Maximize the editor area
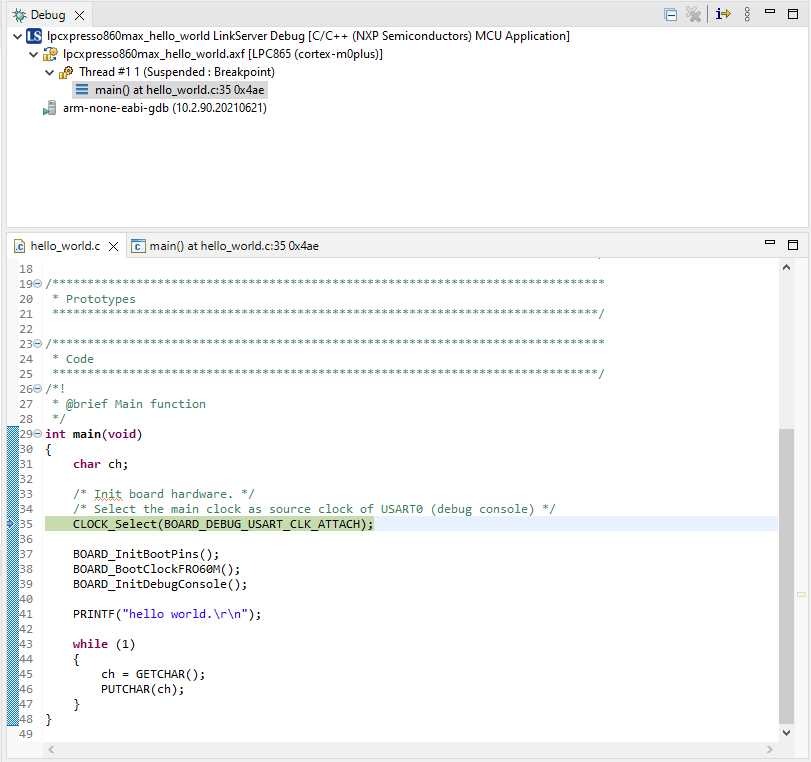The height and width of the screenshot is (762, 811). [793, 245]
